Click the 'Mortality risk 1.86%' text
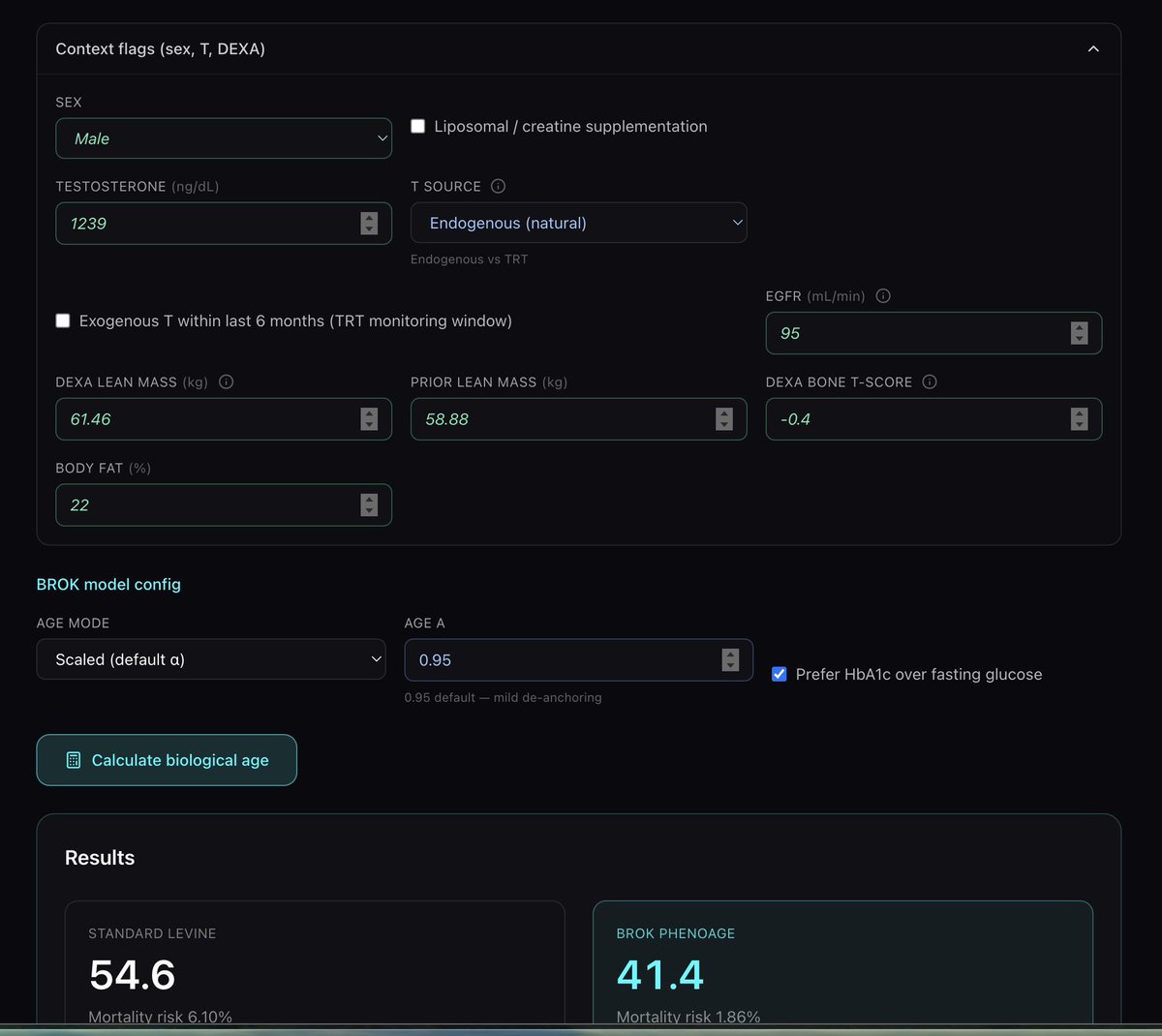Viewport: 1162px width, 1036px height. 688,1016
